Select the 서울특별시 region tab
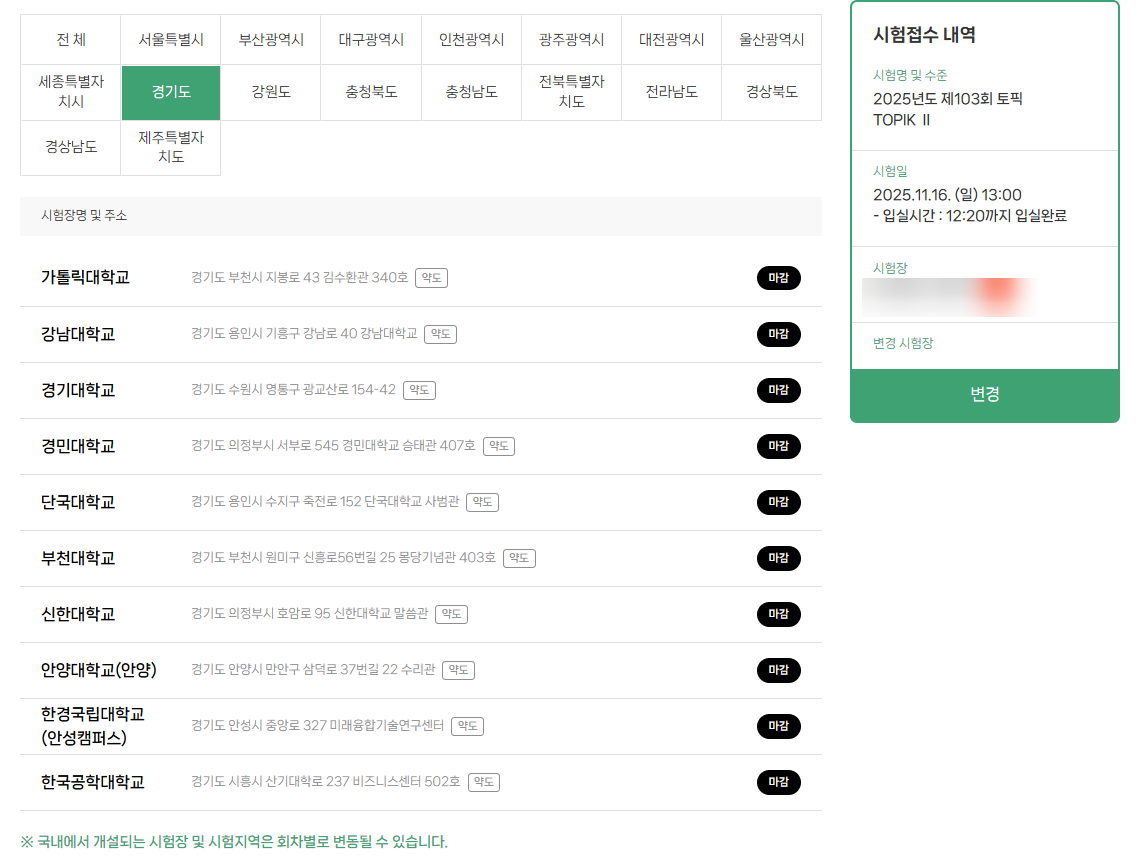The height and width of the screenshot is (855, 1147). coord(171,40)
